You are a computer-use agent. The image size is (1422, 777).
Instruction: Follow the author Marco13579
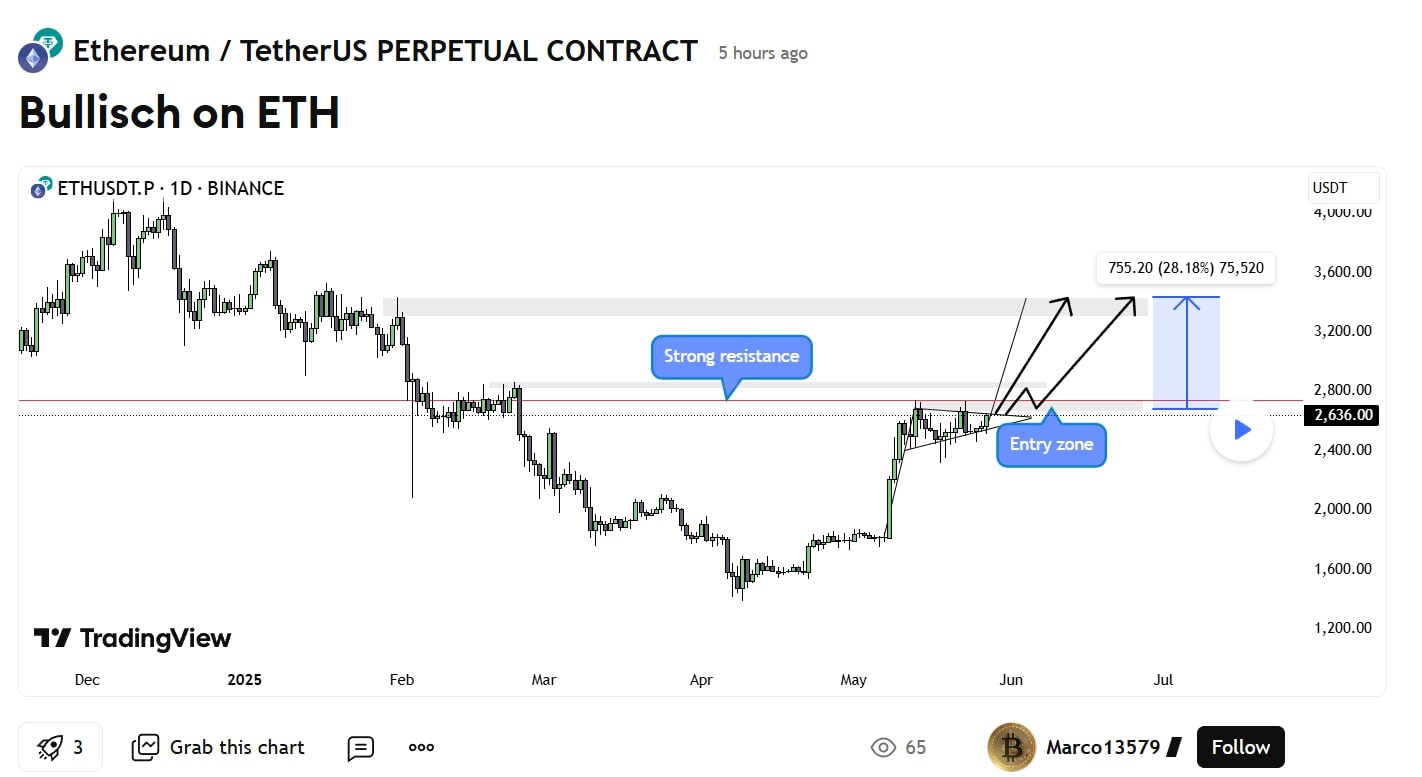(x=1240, y=747)
